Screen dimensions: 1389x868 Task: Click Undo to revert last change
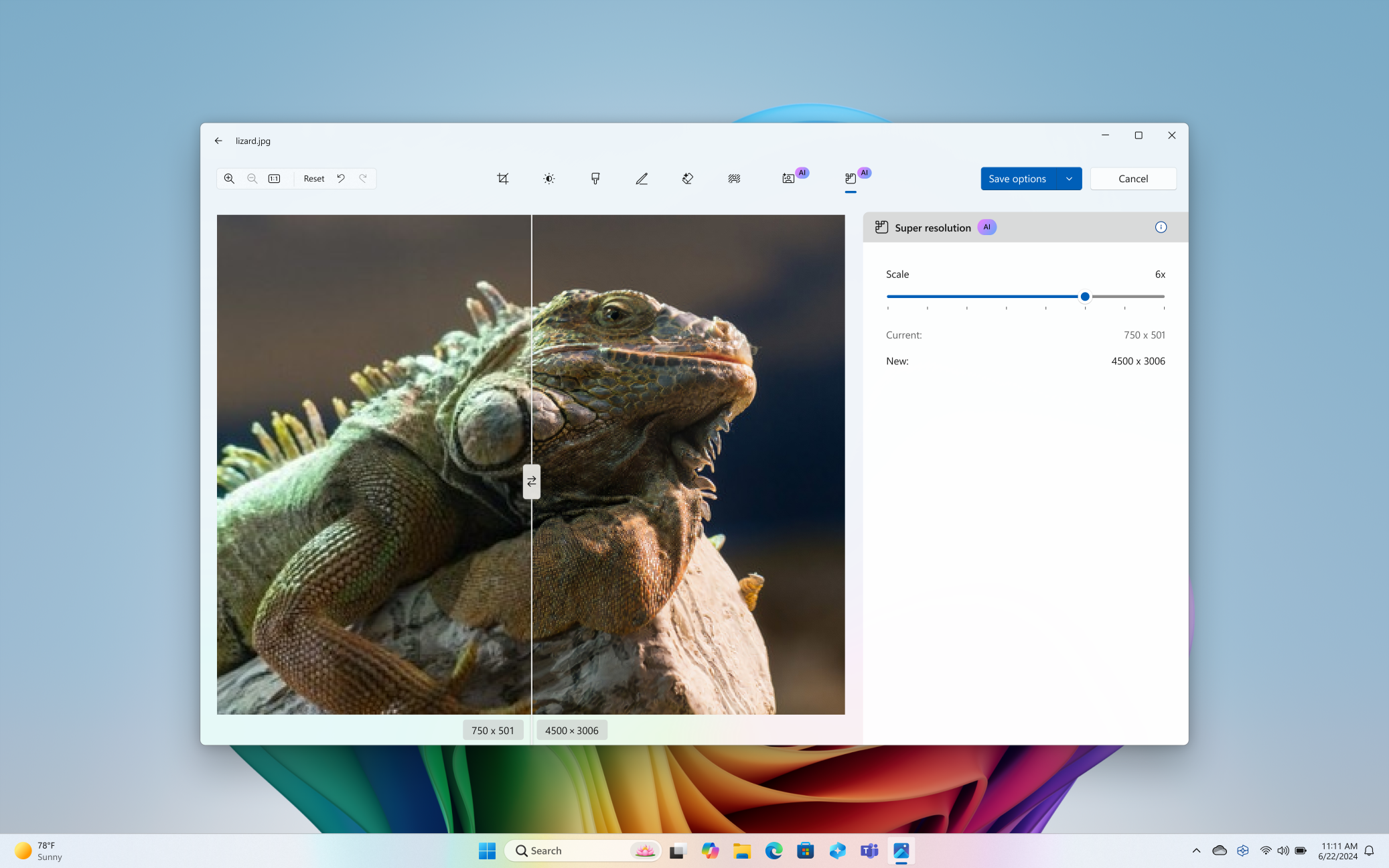click(x=340, y=178)
